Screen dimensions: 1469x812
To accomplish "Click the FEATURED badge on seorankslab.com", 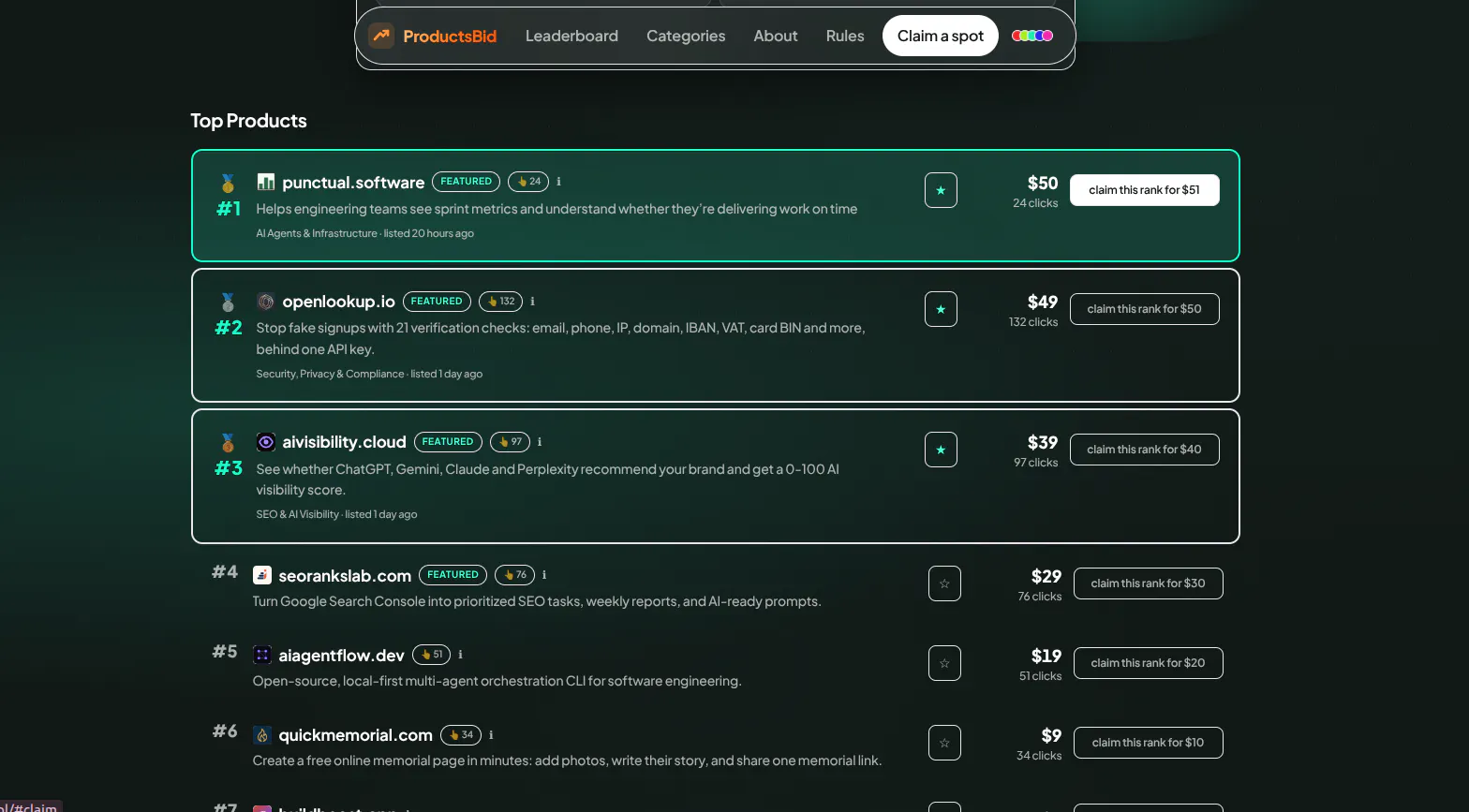I will (x=453, y=575).
